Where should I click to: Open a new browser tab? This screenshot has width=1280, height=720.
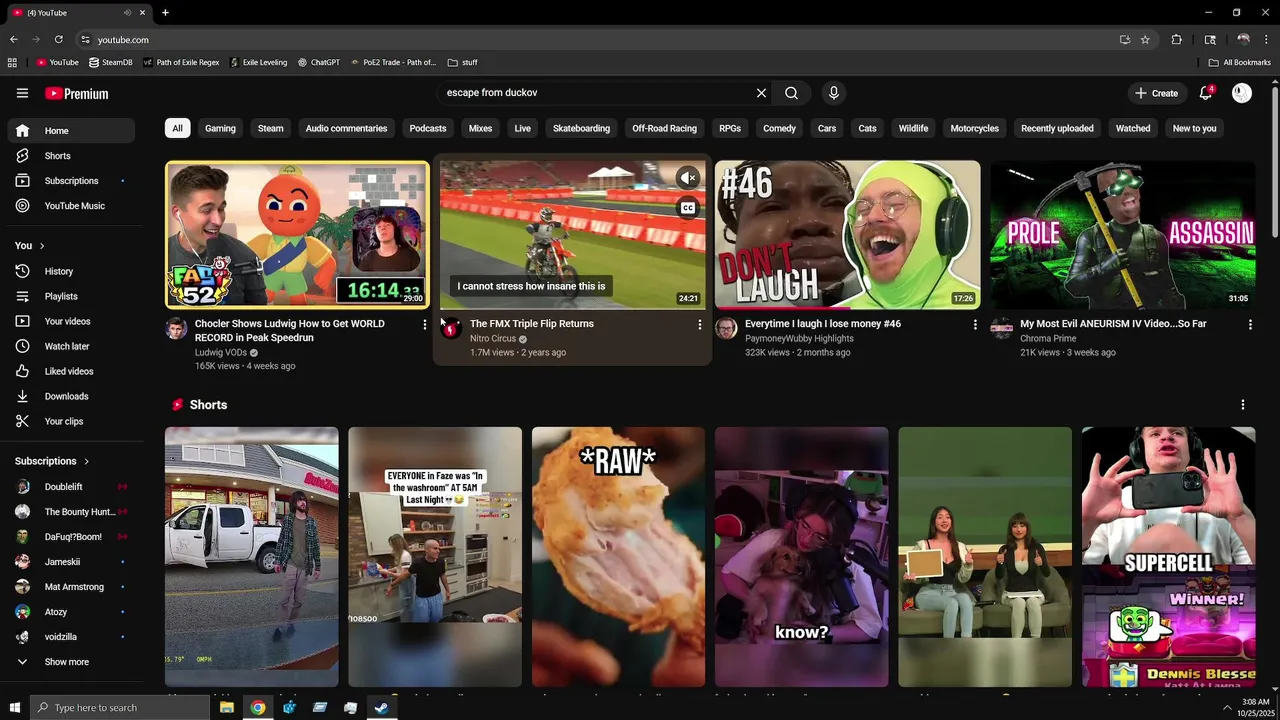click(165, 12)
